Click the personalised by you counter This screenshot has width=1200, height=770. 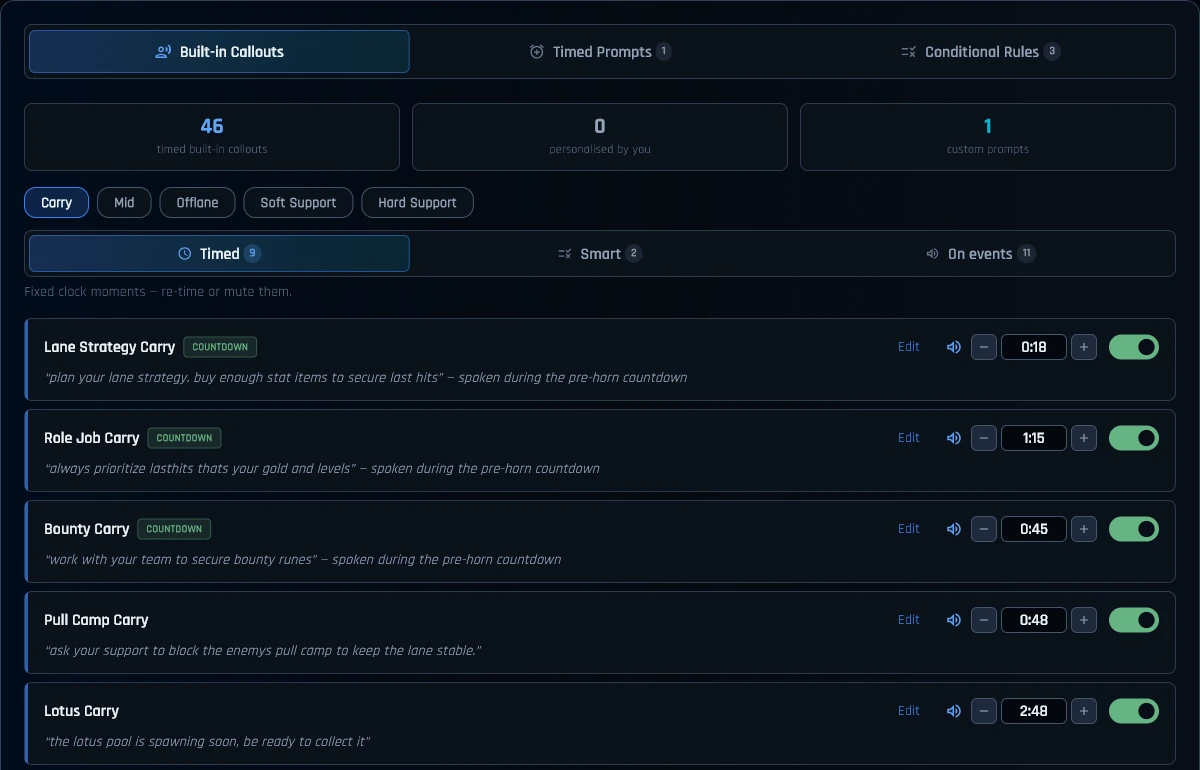point(600,137)
